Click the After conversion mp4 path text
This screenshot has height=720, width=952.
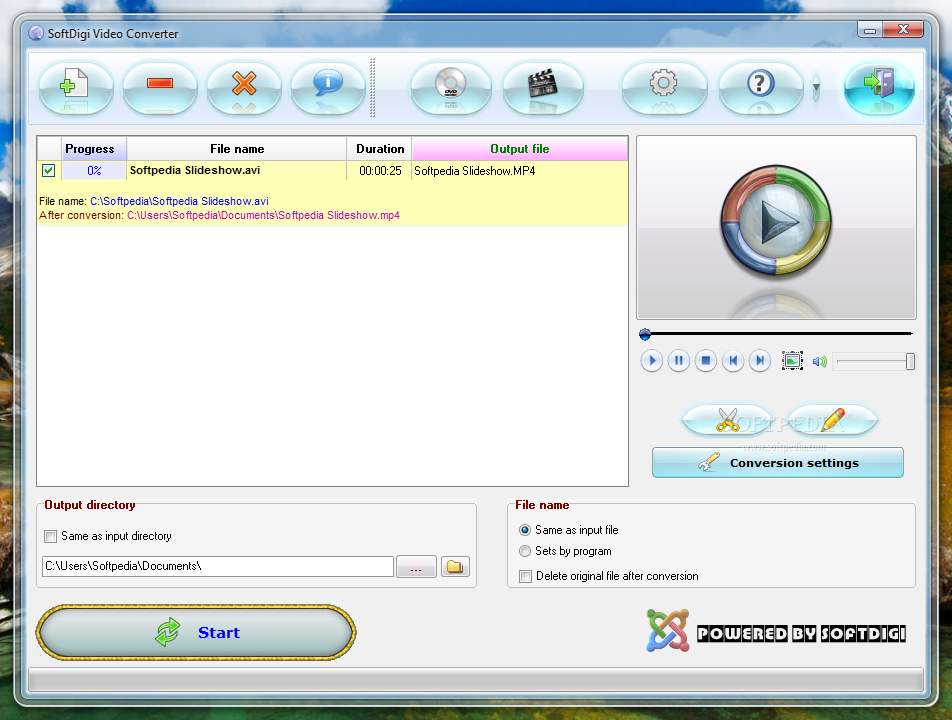tap(263, 216)
